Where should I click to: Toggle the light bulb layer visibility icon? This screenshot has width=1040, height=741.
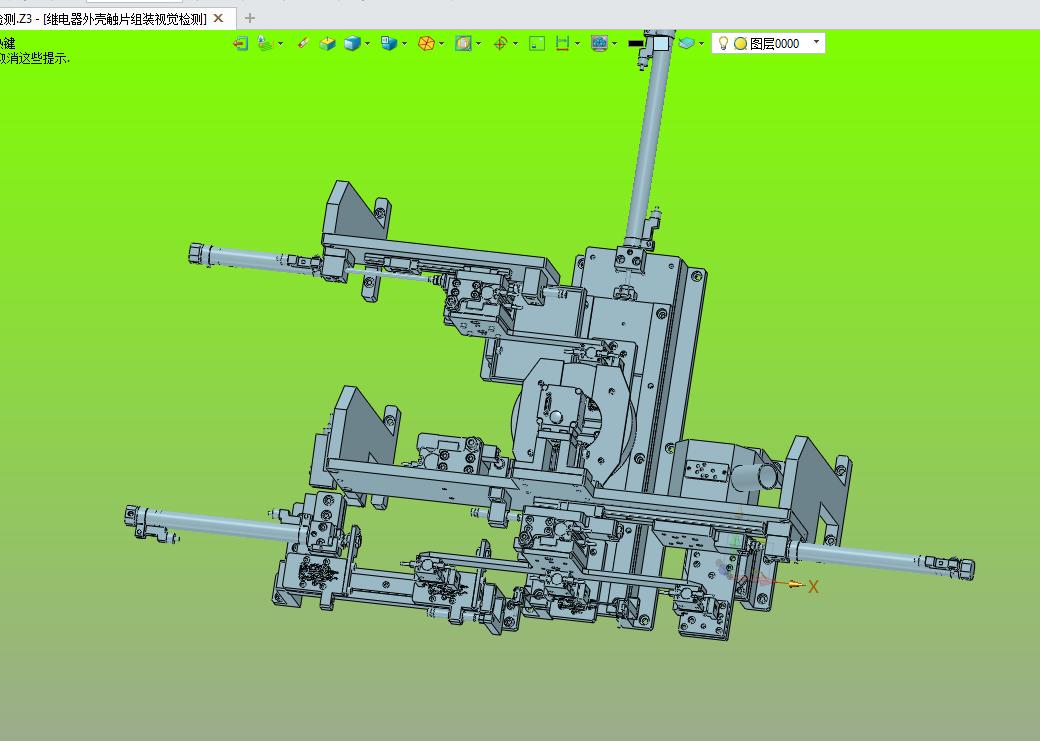724,43
